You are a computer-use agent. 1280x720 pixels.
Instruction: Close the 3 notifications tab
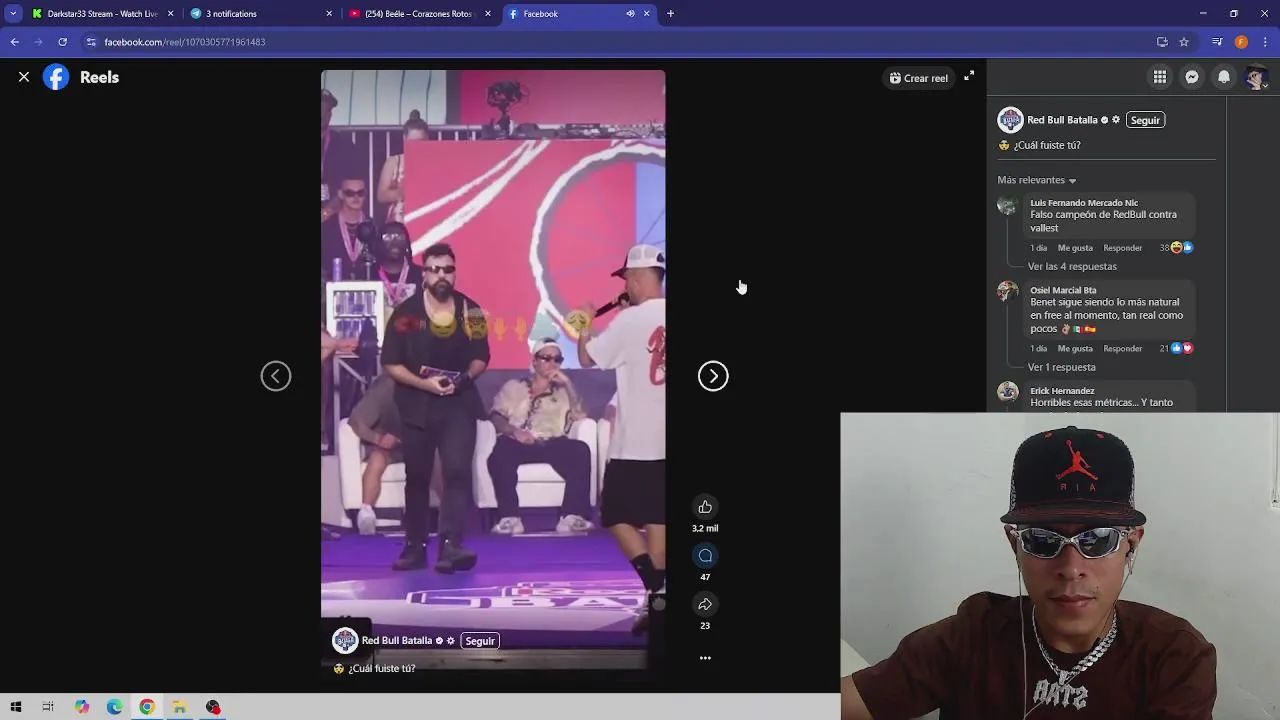[329, 14]
